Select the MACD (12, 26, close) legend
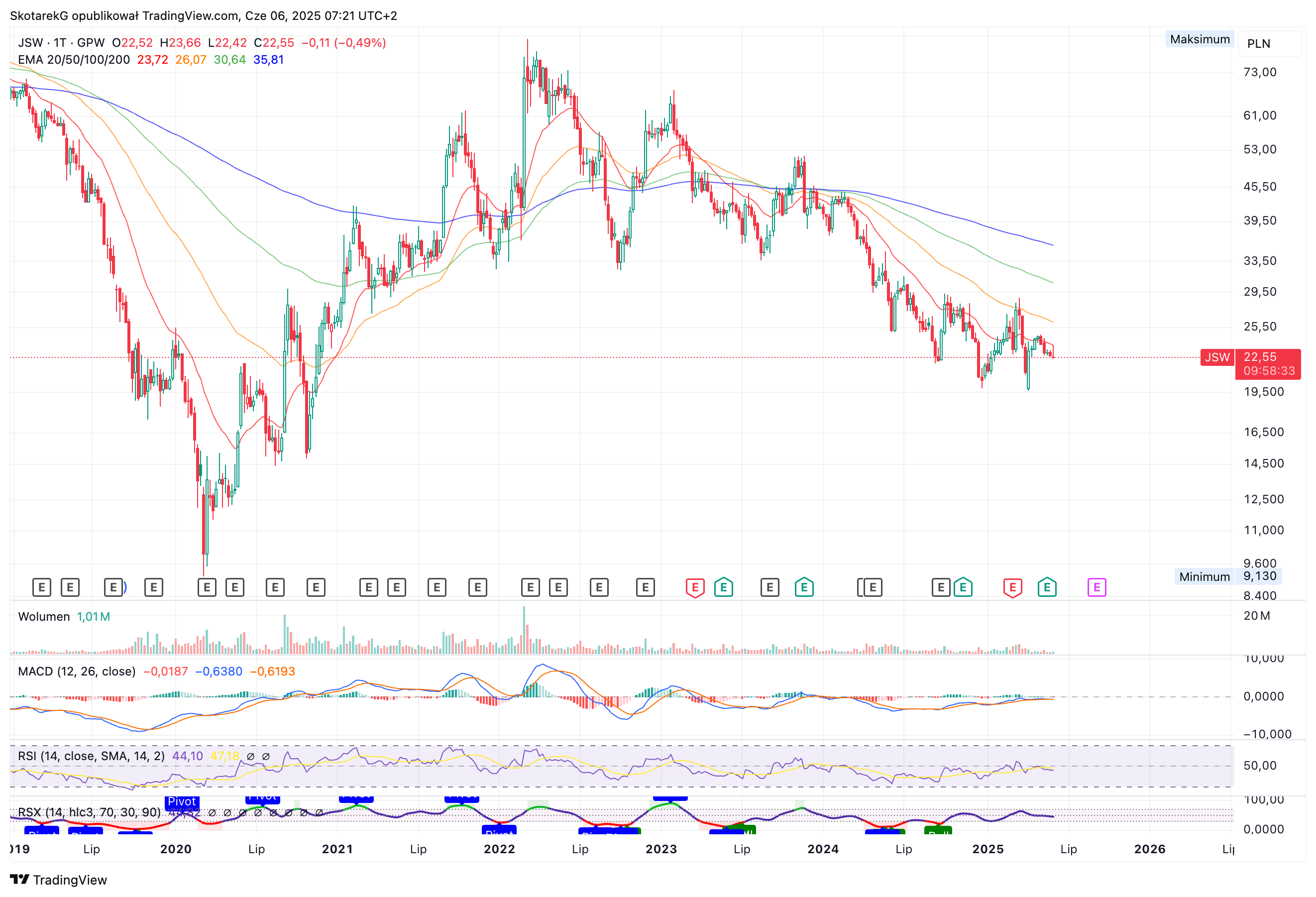The height and width of the screenshot is (897, 1316). tap(77, 671)
